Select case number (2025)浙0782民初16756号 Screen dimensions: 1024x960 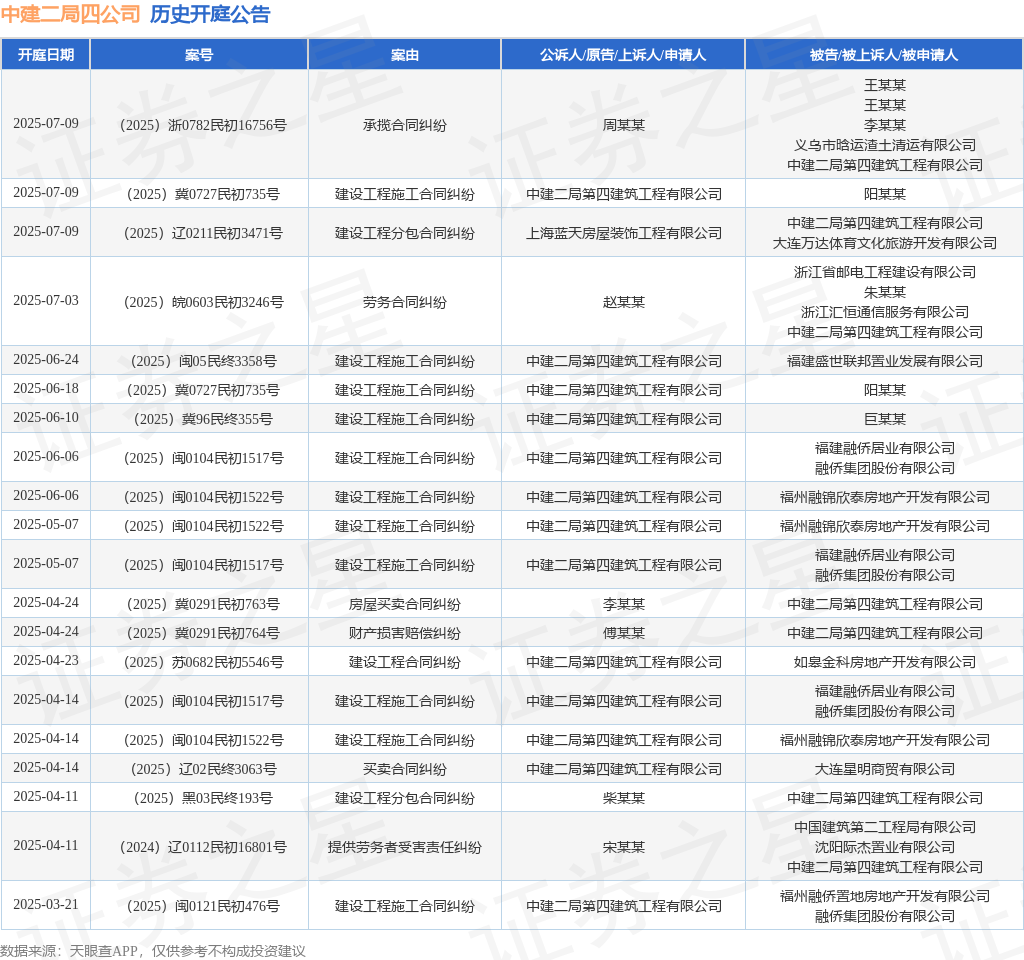pyautogui.click(x=203, y=125)
